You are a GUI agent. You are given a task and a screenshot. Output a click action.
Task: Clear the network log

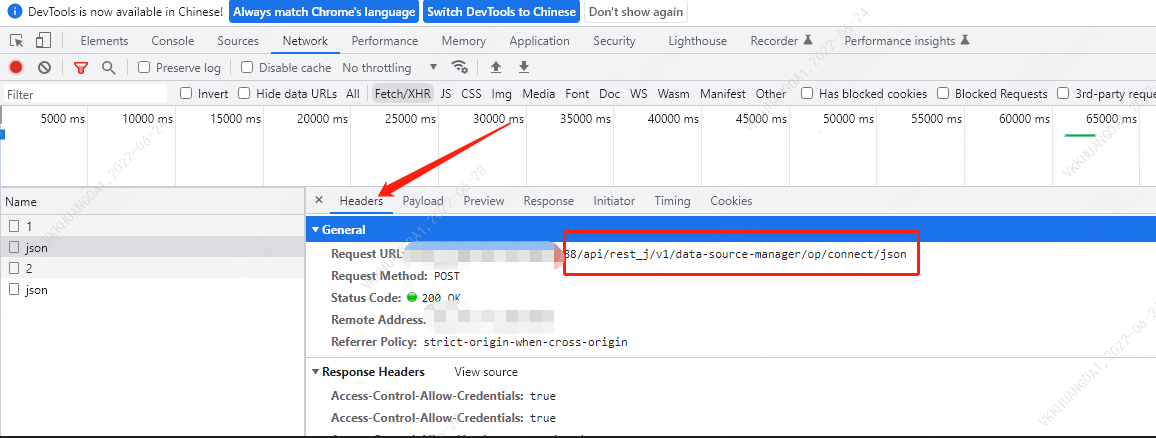[x=45, y=68]
